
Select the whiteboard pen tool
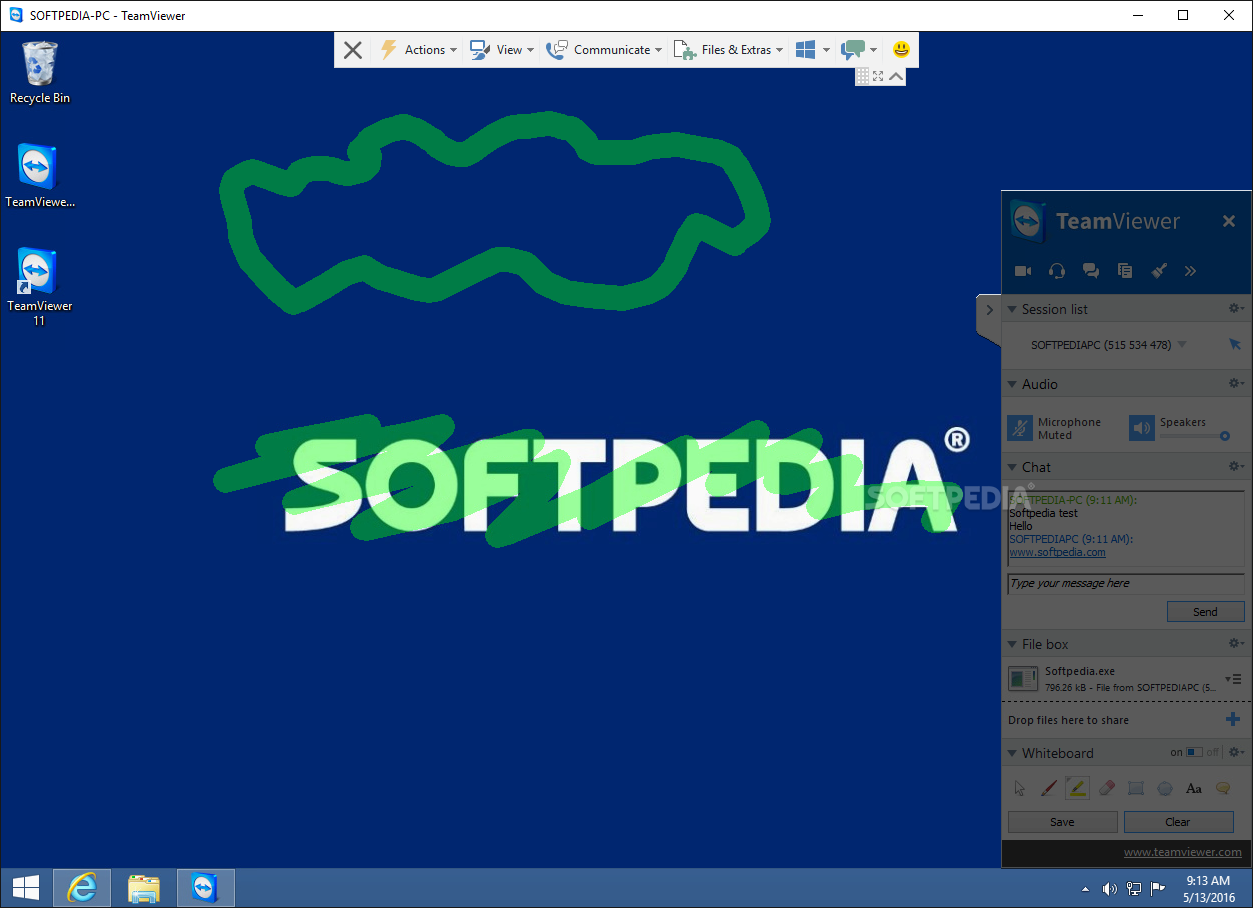click(1048, 788)
